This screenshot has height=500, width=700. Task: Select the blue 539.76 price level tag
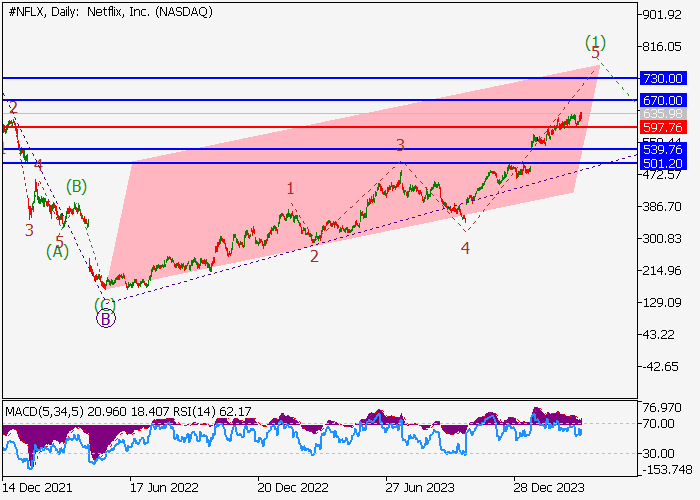click(x=663, y=150)
